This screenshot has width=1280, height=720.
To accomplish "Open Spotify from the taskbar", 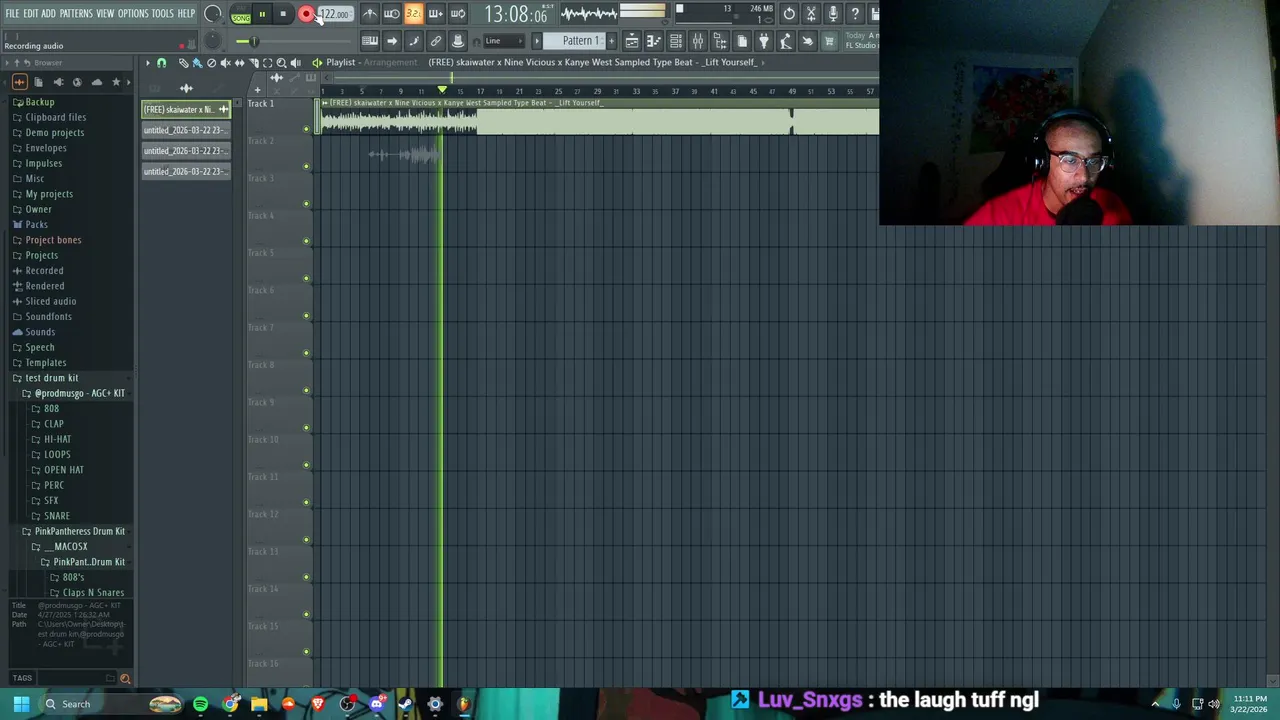I will 201,704.
